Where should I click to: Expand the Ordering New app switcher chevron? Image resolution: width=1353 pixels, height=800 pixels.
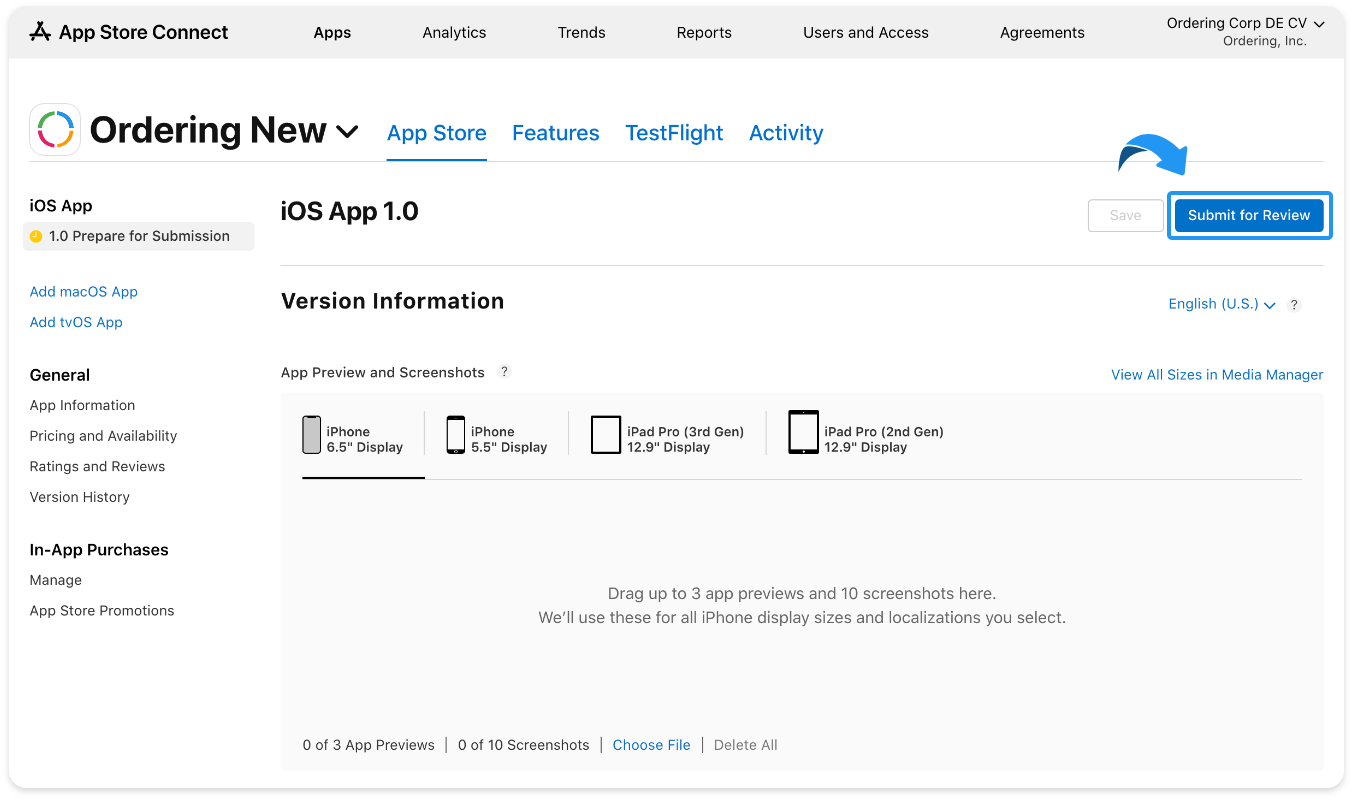pos(347,131)
